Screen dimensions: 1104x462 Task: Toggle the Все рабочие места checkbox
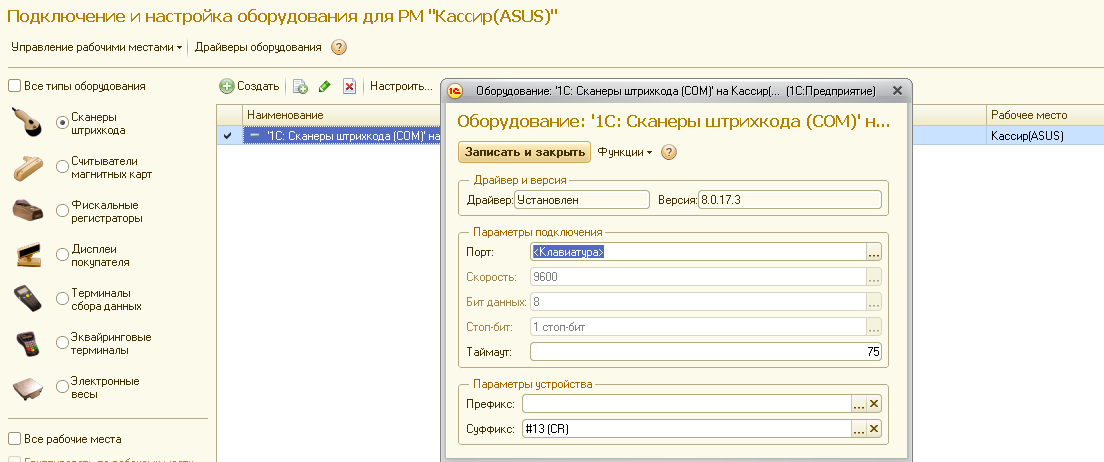(14, 439)
